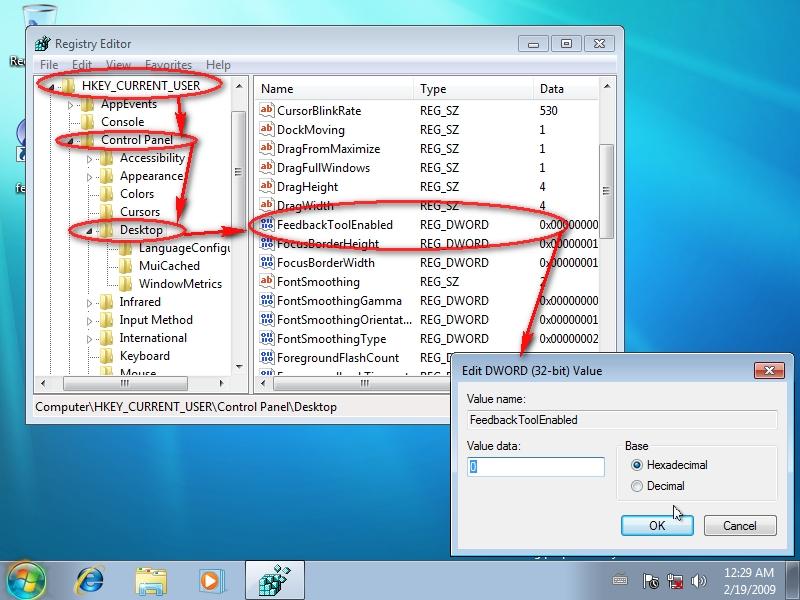800x600 pixels.
Task: Select the Hexadecimal base radio button
Action: 638,465
